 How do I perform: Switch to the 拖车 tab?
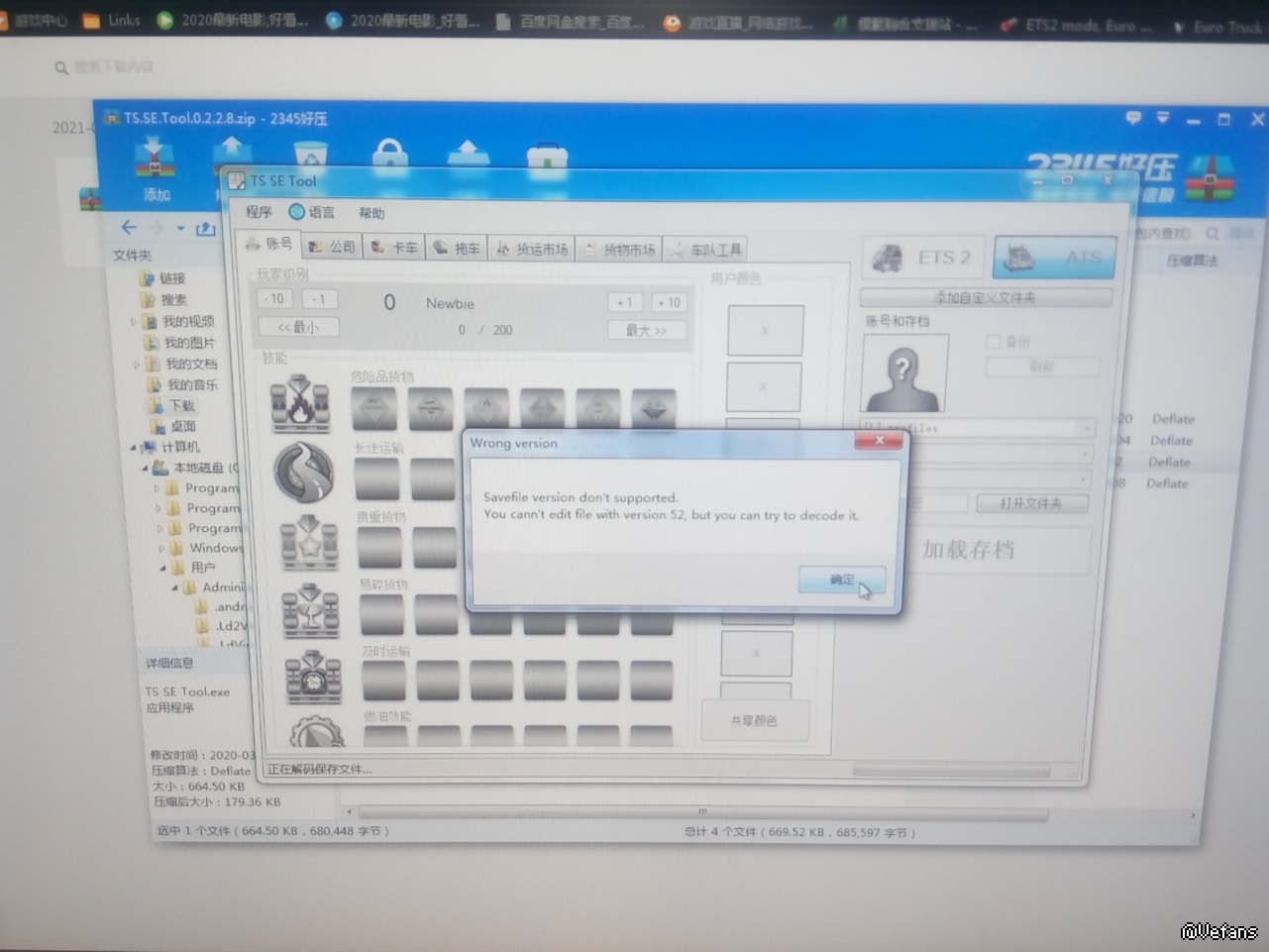pos(457,248)
